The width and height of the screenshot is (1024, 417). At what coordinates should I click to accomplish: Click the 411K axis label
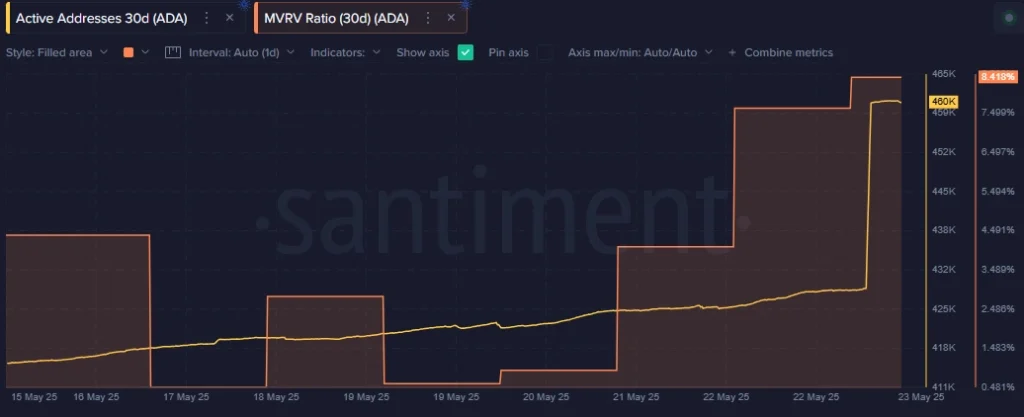944,386
